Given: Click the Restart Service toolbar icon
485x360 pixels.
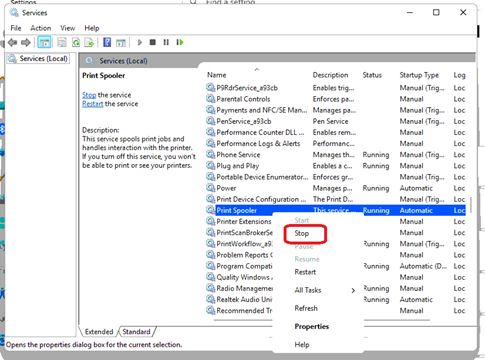Looking at the screenshot, I should [x=180, y=42].
